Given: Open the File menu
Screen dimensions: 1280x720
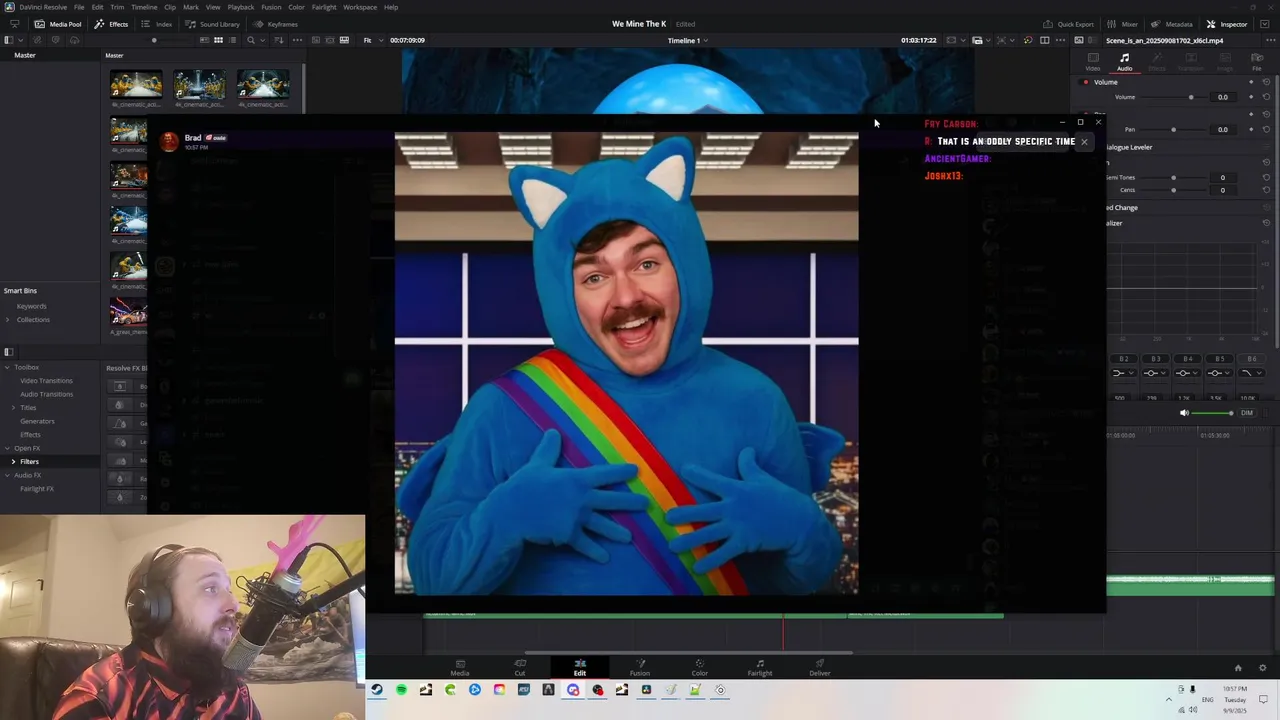Looking at the screenshot, I should (x=79, y=7).
